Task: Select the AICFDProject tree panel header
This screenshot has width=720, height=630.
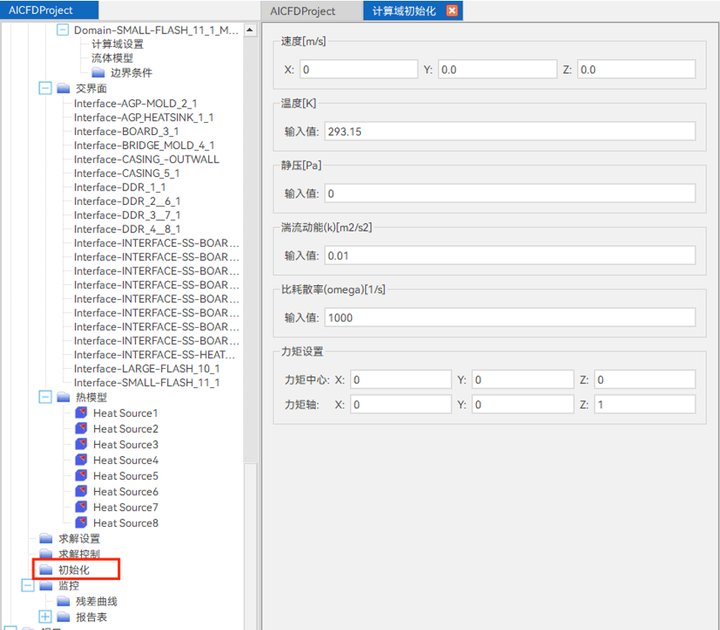Action: click(49, 10)
